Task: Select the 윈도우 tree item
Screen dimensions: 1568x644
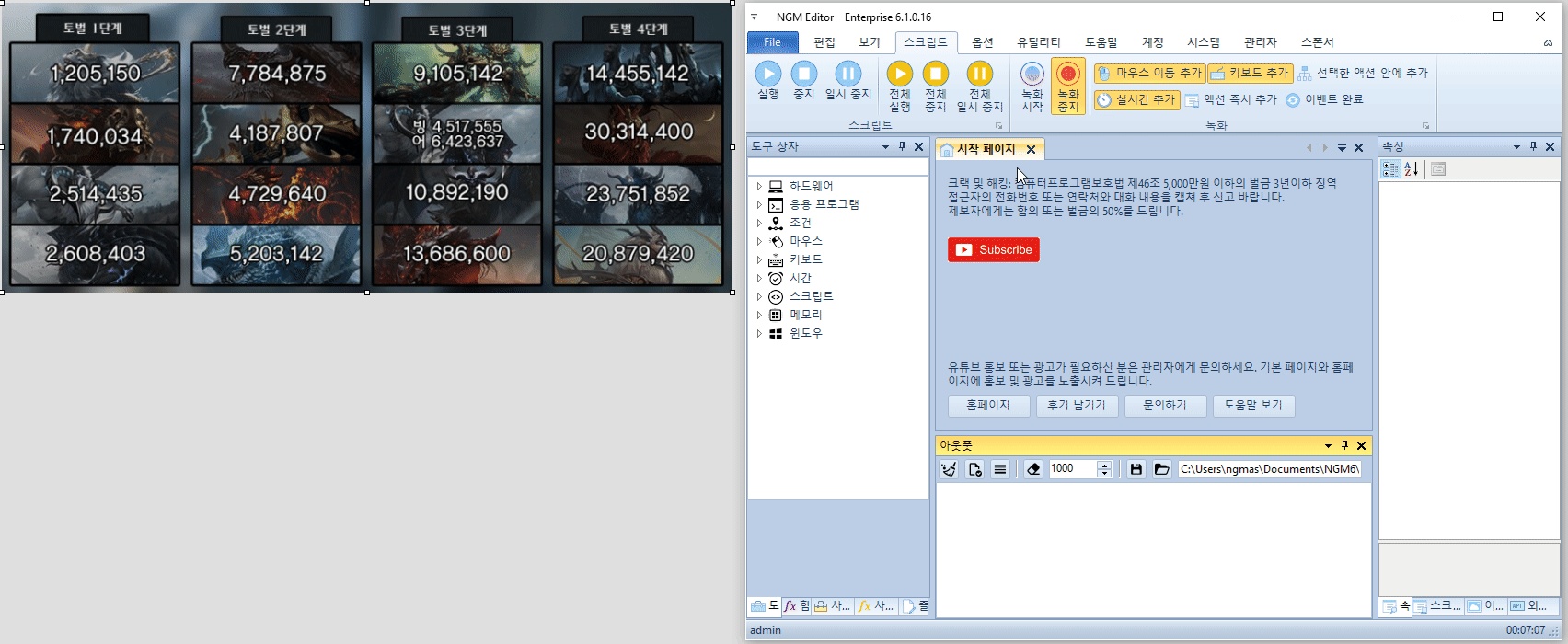Action: (x=805, y=333)
